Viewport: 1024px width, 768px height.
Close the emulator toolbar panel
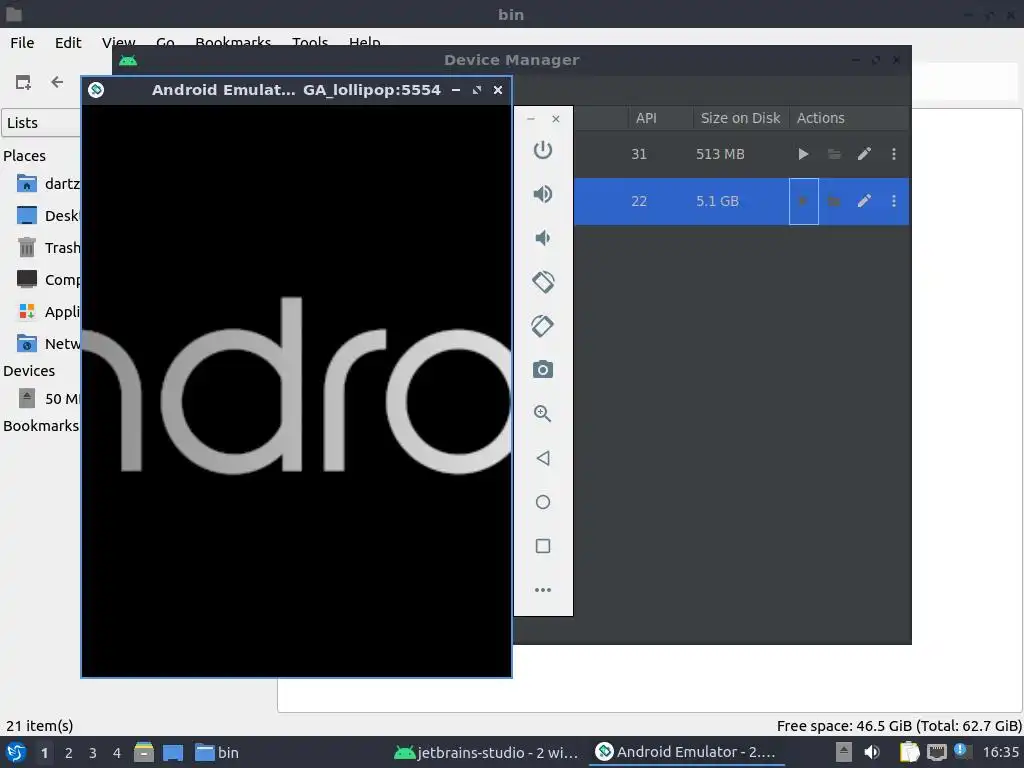click(x=556, y=119)
